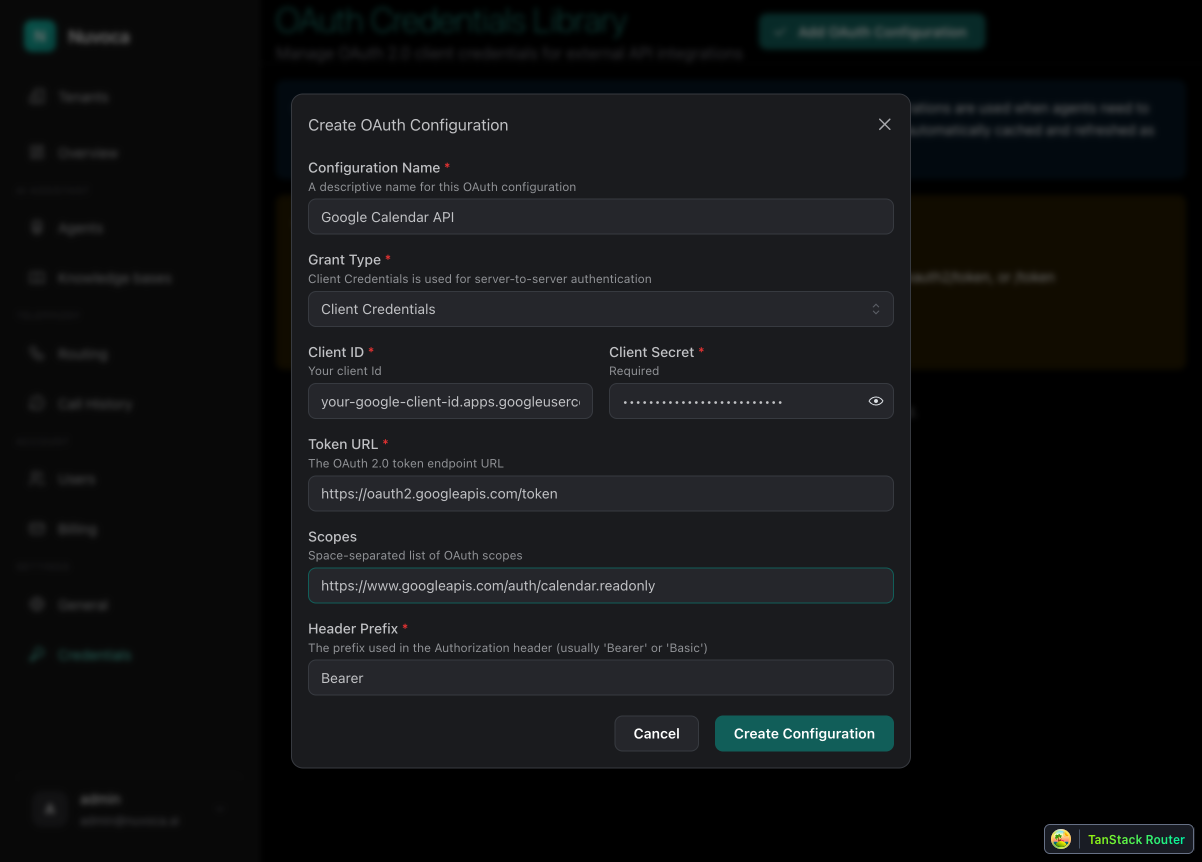
Task: Click into the Client ID field
Action: pos(451,401)
